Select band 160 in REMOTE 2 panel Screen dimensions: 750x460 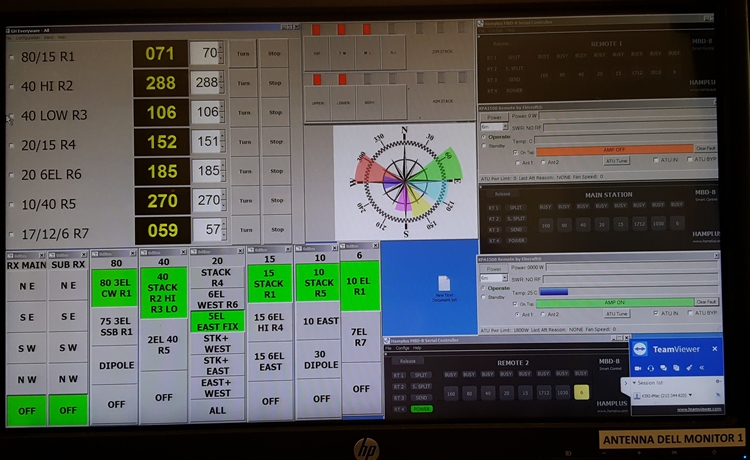tap(451, 393)
